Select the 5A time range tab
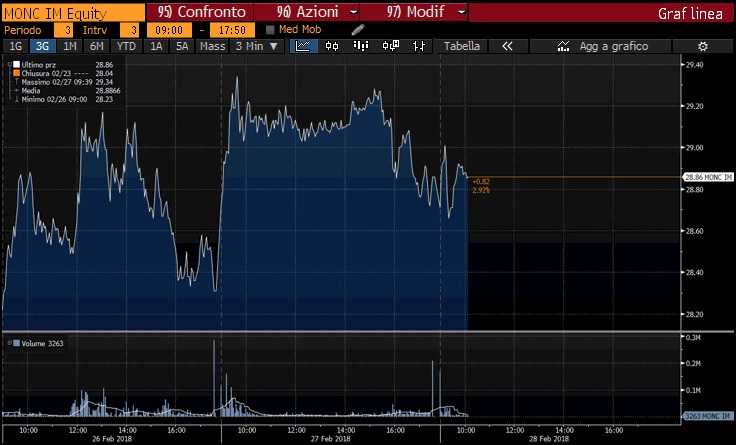This screenshot has height=445, width=736. click(182, 46)
